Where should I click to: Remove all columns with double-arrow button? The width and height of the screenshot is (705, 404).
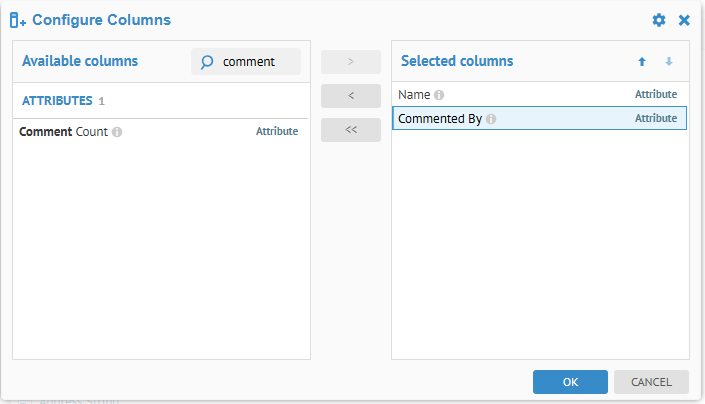coord(350,130)
